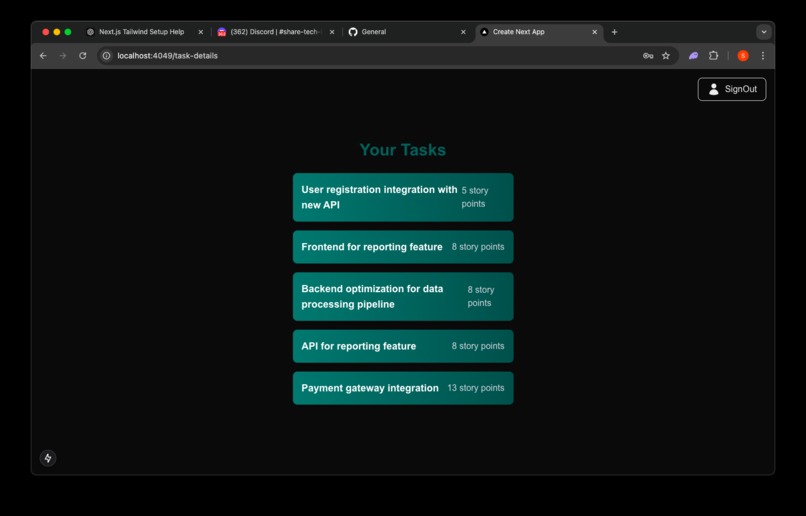The image size is (806, 516).
Task: Click the yellow macOS minimize window button
Action: [x=57, y=32]
